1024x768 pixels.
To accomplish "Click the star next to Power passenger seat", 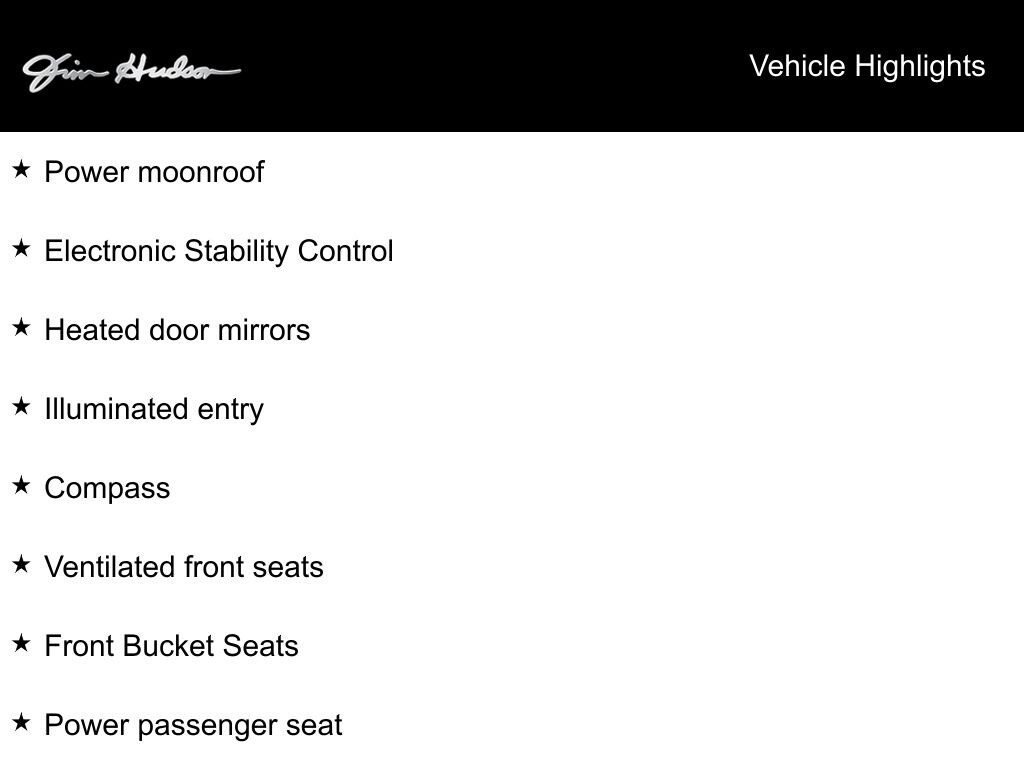I will click(21, 723).
